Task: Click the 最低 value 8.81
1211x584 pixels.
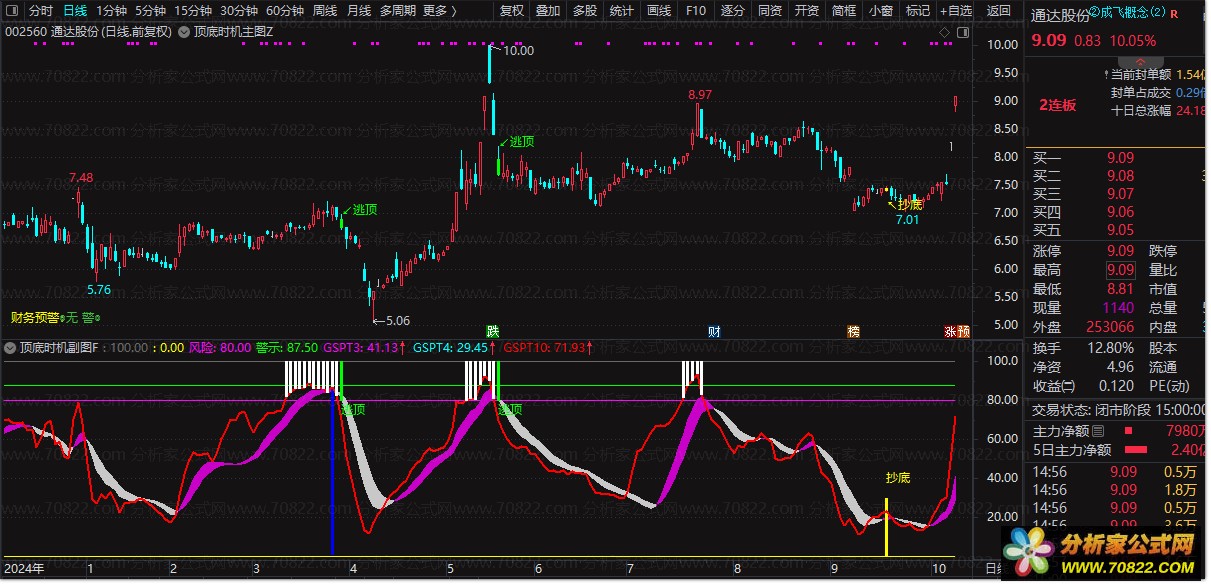Action: click(x=1120, y=289)
